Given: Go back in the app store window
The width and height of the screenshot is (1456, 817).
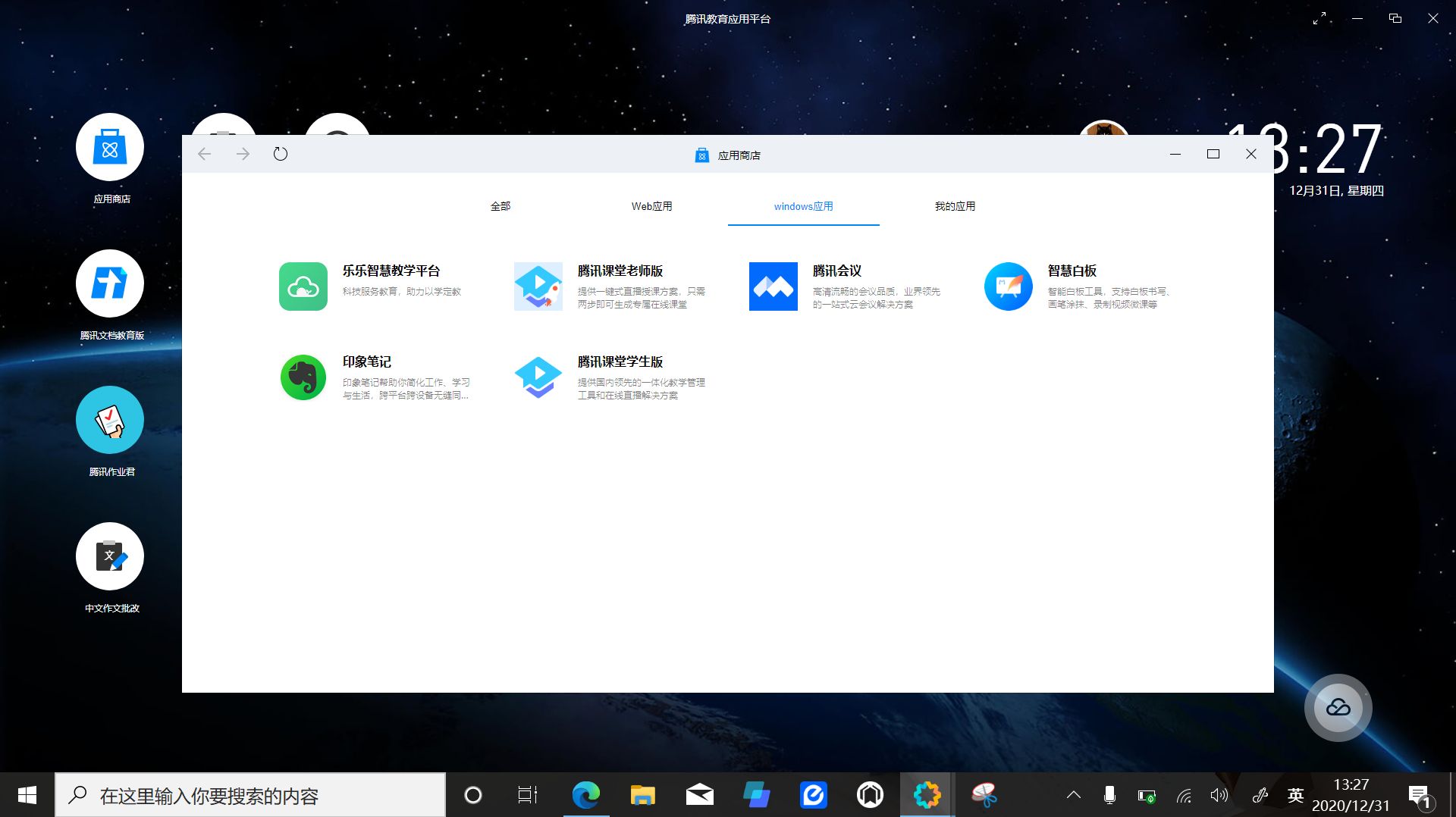Looking at the screenshot, I should tap(204, 154).
